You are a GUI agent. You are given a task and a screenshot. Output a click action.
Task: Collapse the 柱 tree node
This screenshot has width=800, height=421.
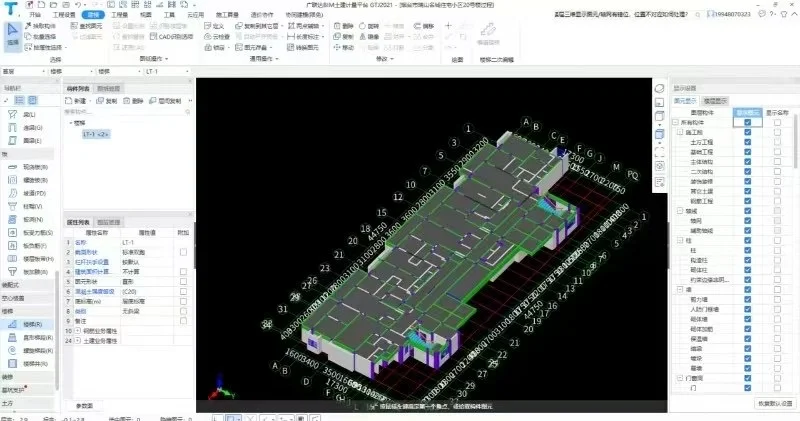point(680,240)
